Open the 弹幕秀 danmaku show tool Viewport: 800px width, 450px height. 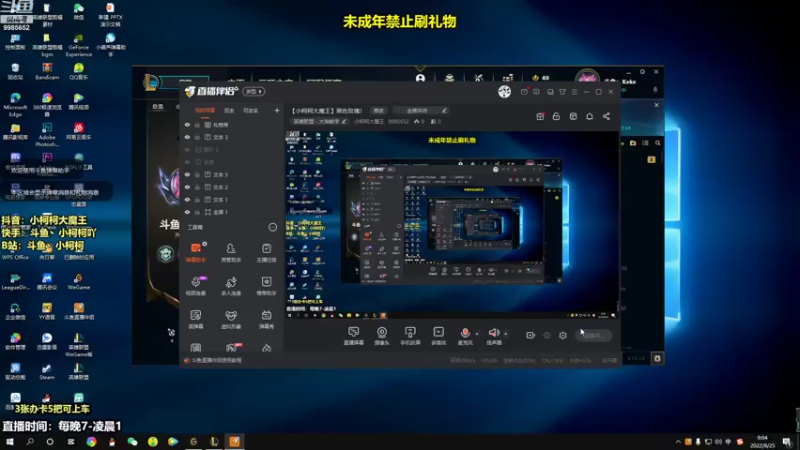point(266,319)
